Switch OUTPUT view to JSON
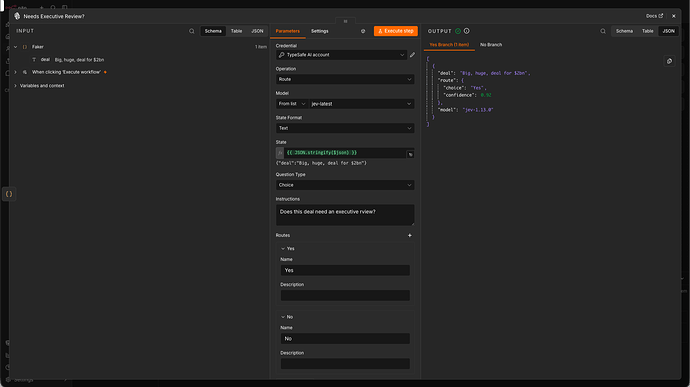This screenshot has height=387, width=690. pos(668,31)
